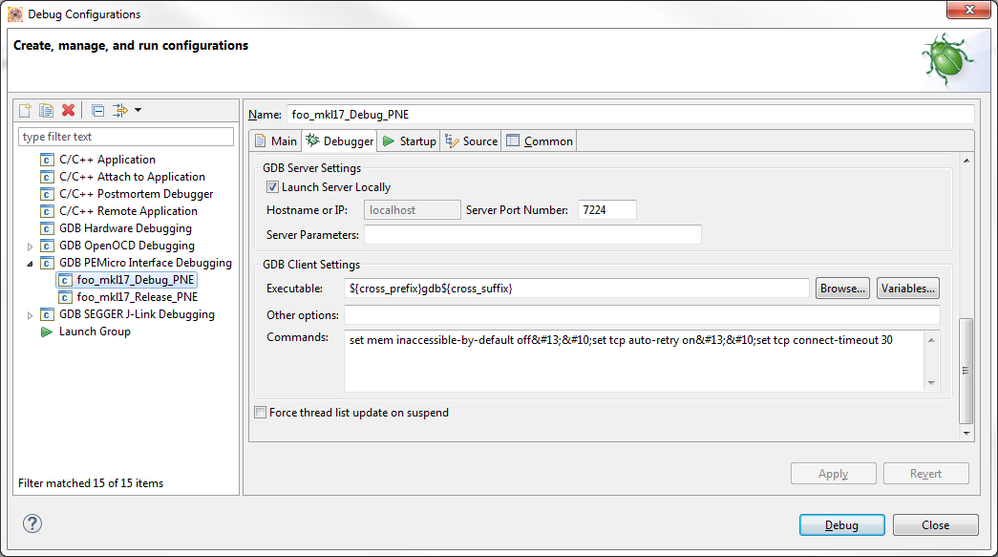Click the C/C++ Postmortem Debugger icon
Screen dimensions: 998x557
(x=46, y=194)
